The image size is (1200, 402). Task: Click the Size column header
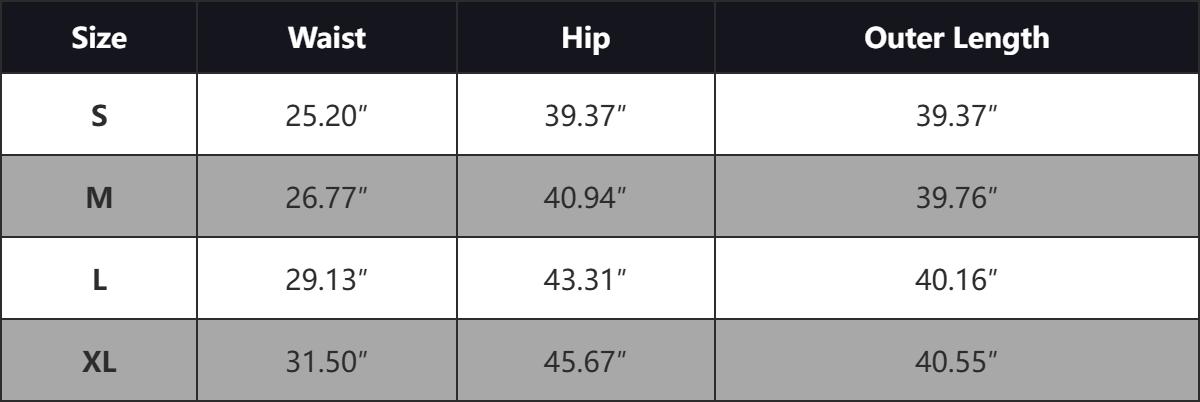point(99,38)
